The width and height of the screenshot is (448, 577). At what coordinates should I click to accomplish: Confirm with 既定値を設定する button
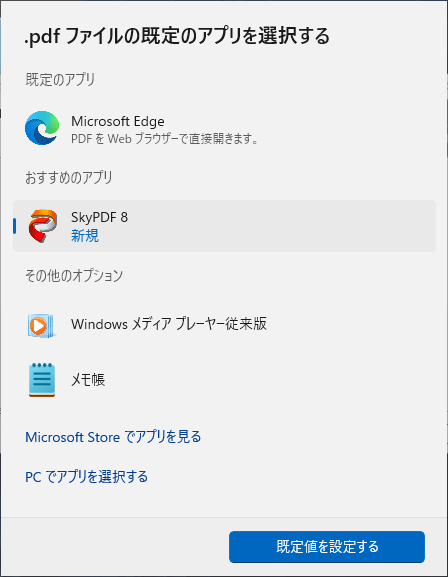[x=327, y=547]
